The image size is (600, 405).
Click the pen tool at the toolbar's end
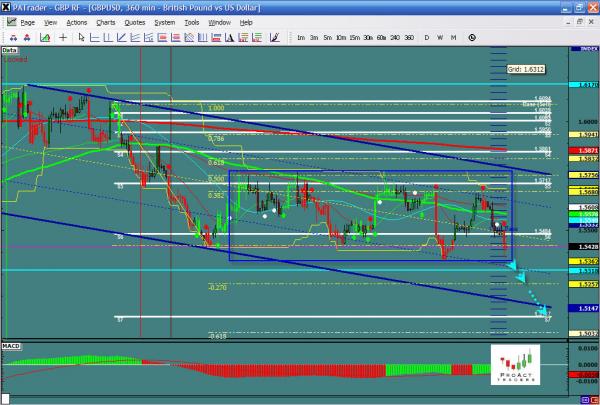[275, 37]
